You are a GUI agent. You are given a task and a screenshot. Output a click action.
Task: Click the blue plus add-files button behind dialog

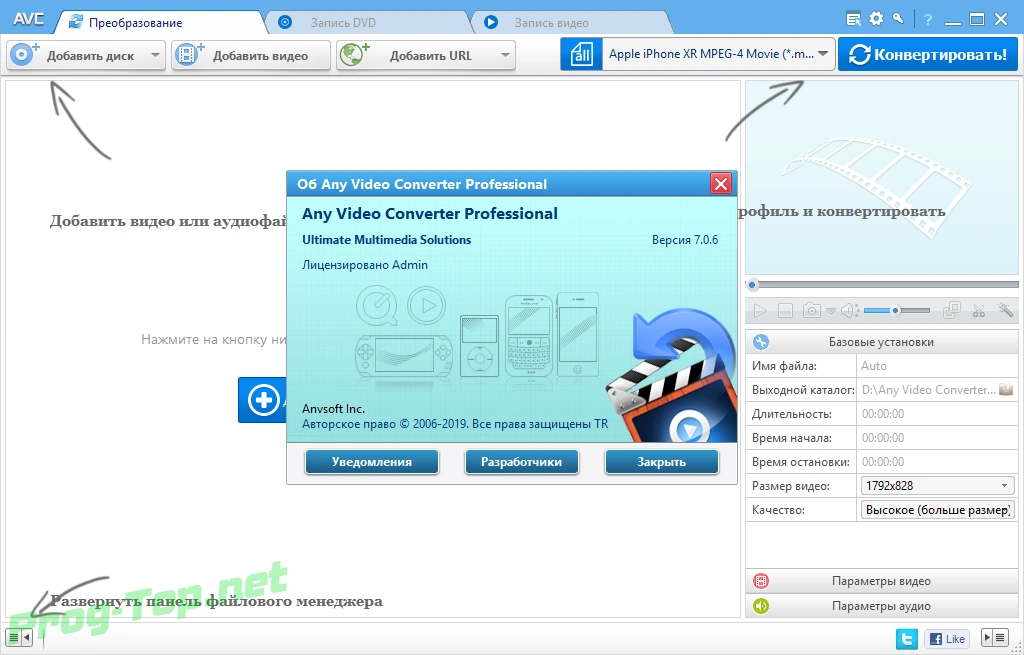pyautogui.click(x=263, y=400)
